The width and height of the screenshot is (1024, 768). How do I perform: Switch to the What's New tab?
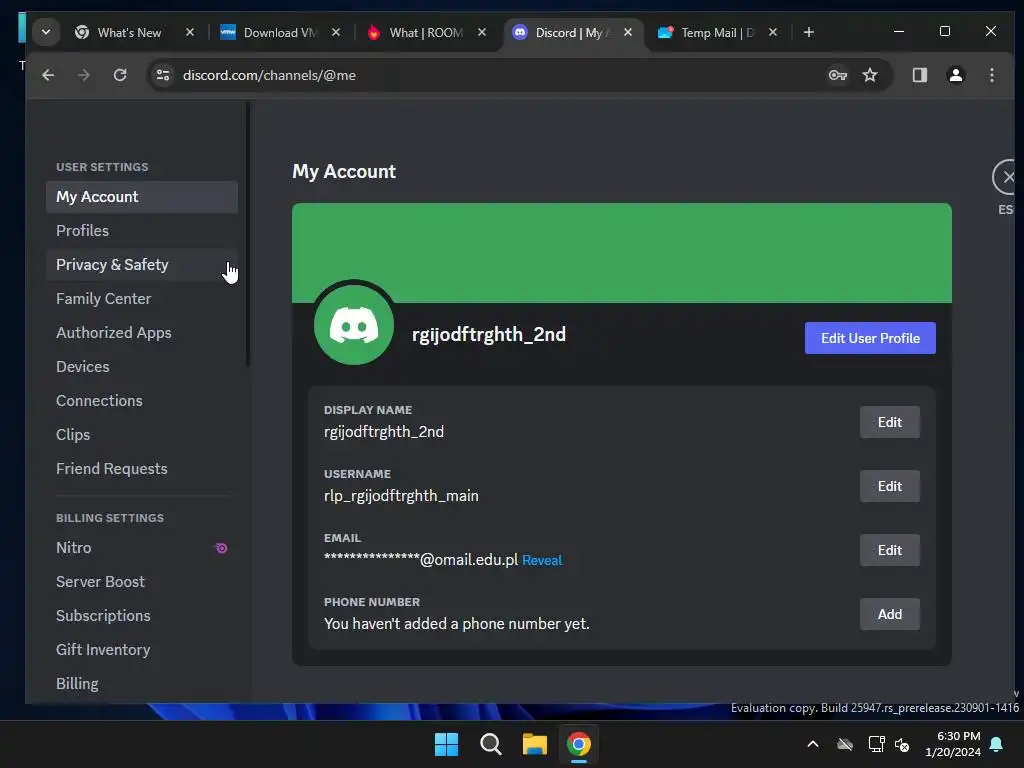coord(129,33)
